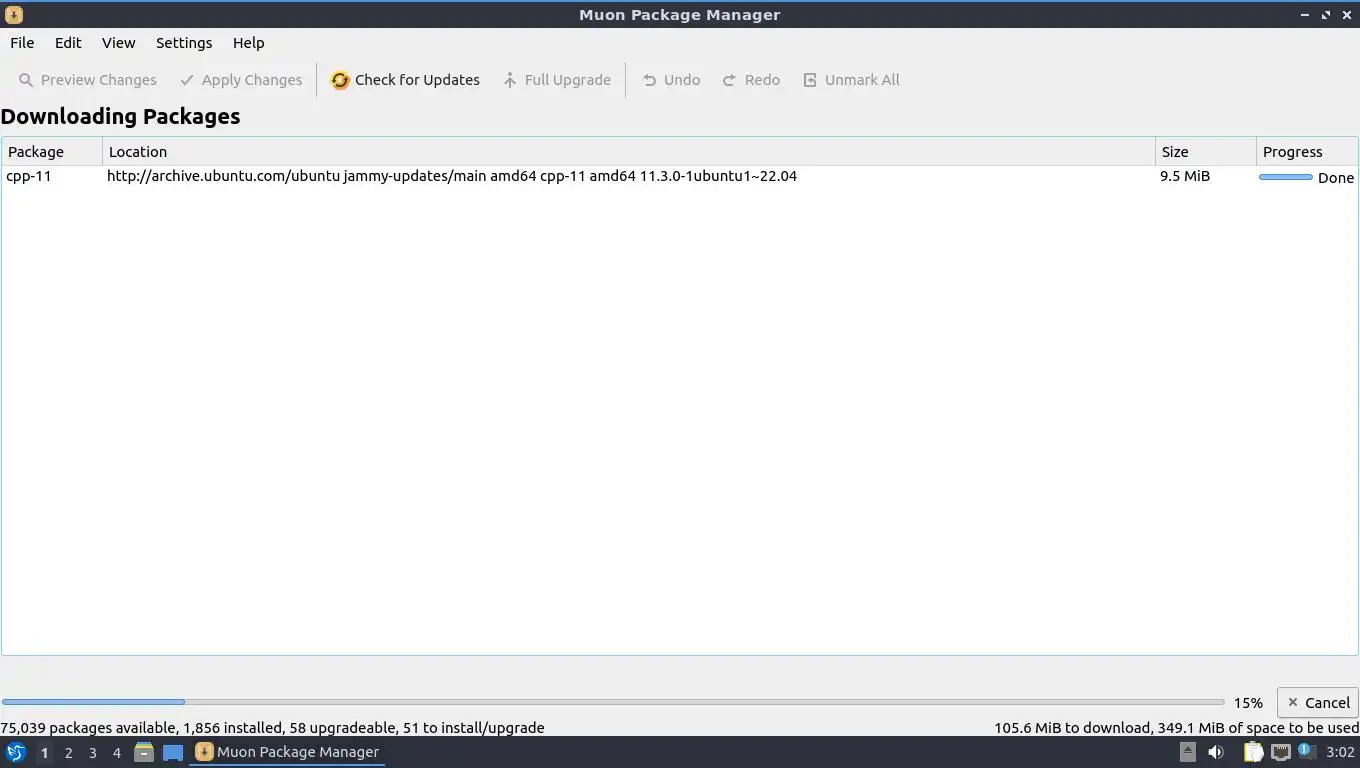The width and height of the screenshot is (1360, 768).
Task: Close the Muon Package Manager window
Action: tap(1346, 15)
